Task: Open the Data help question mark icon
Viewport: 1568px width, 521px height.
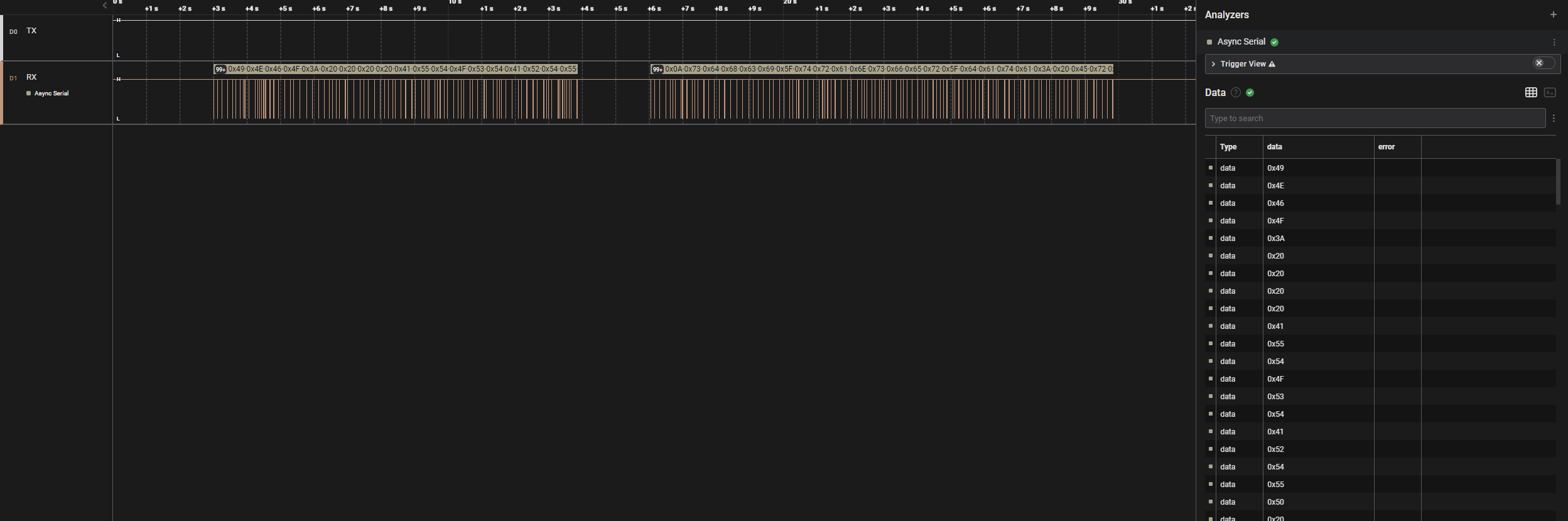Action: coord(1235,92)
